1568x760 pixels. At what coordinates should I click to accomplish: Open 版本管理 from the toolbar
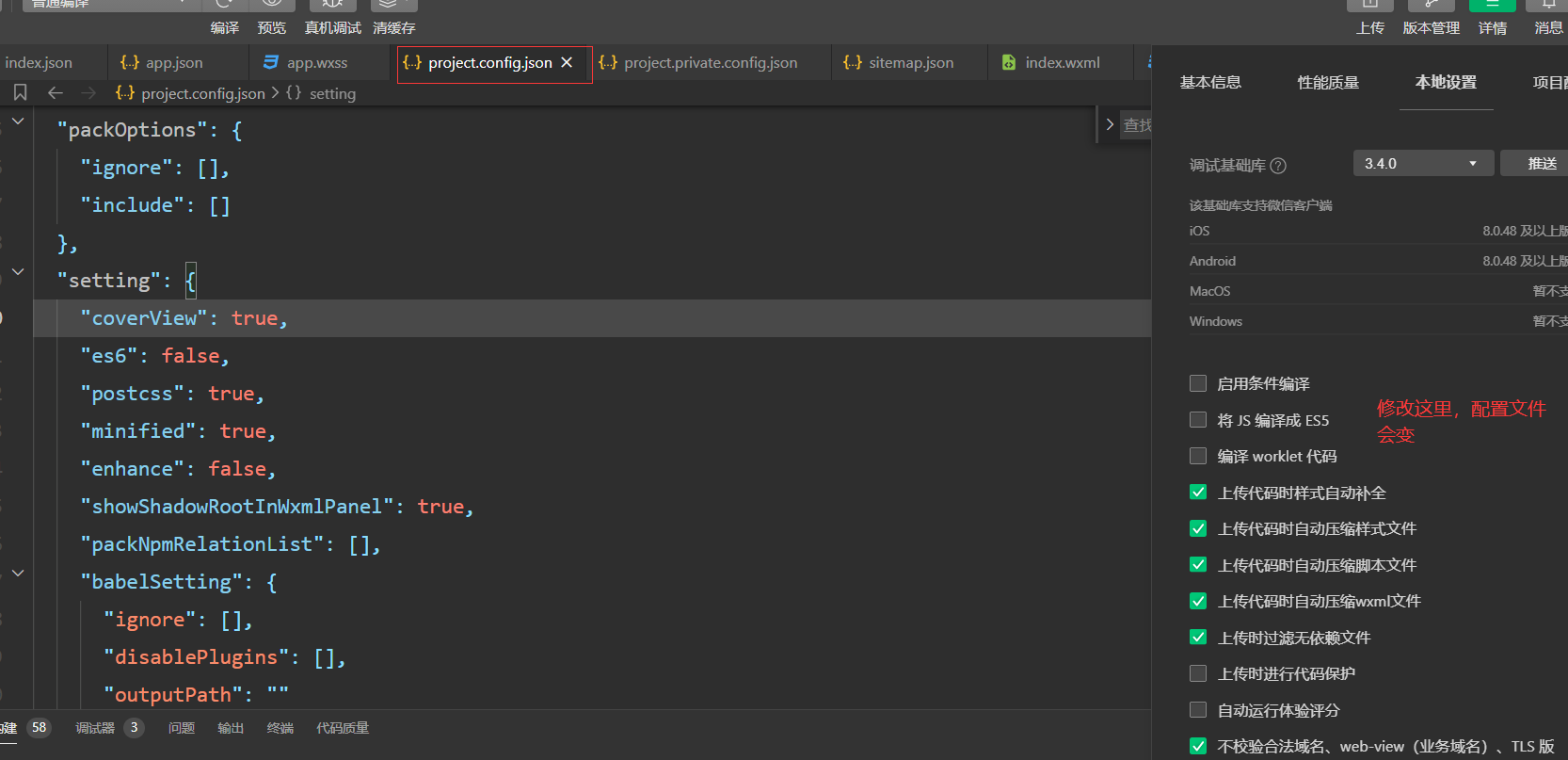[1432, 27]
